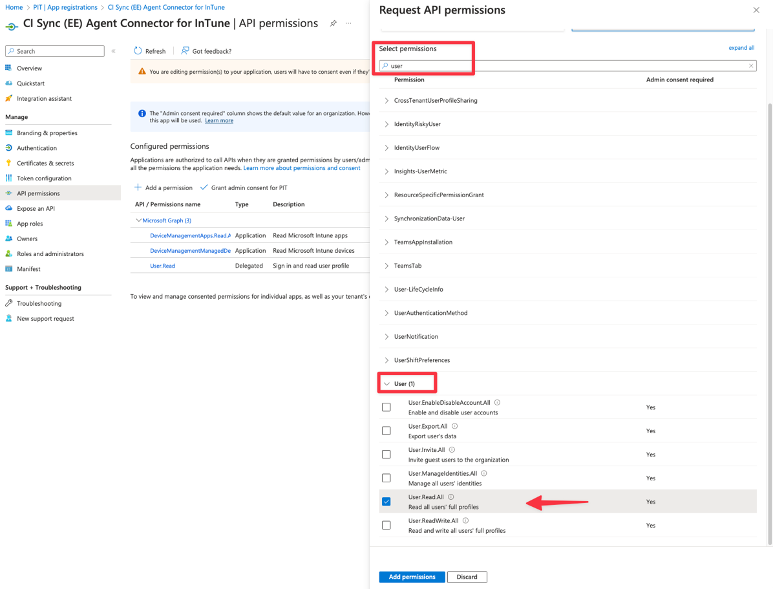Click the expand all link
Viewport: 774px width, 590px height.
[x=741, y=48]
